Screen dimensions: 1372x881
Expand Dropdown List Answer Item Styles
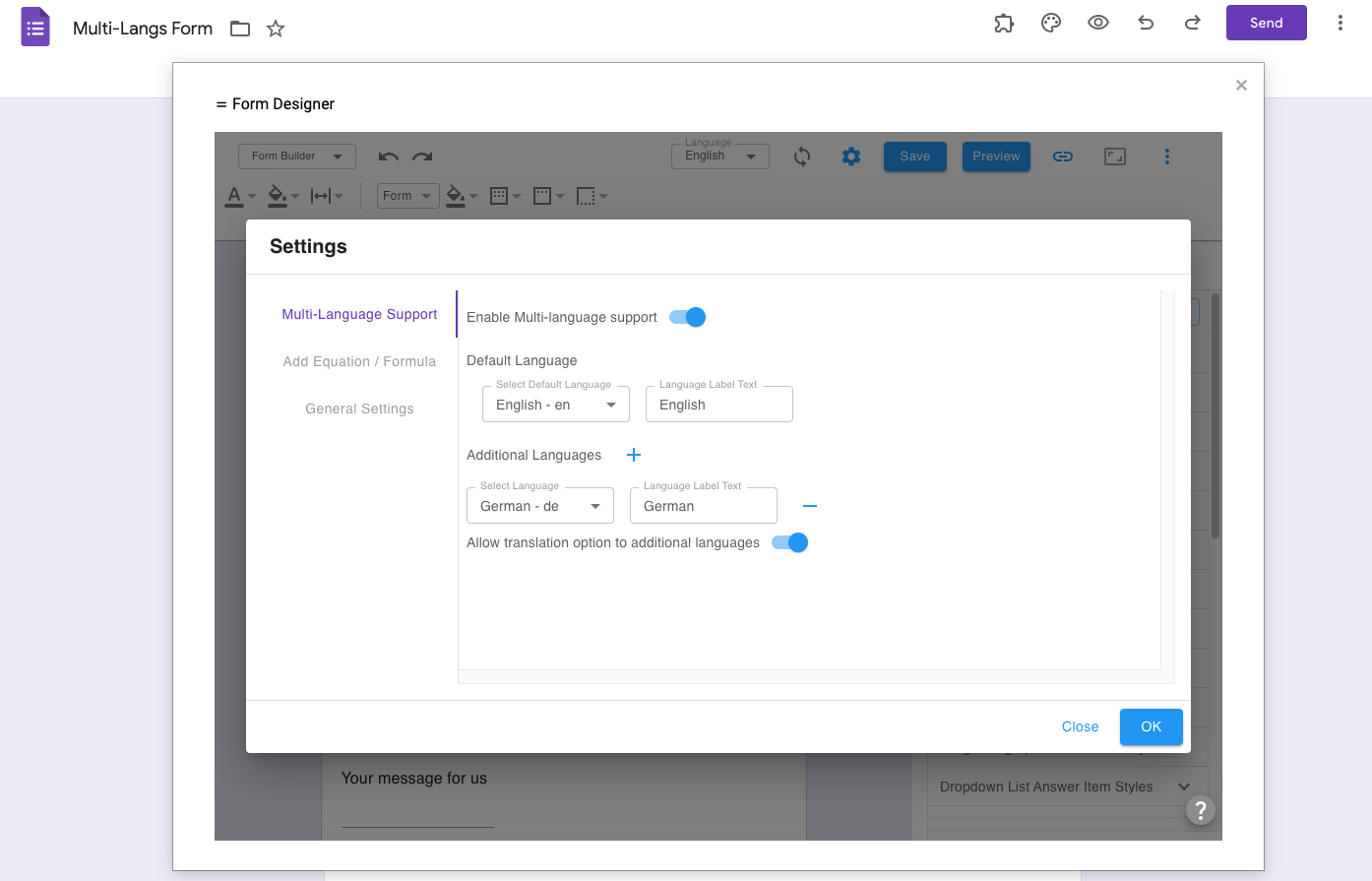[1067, 787]
